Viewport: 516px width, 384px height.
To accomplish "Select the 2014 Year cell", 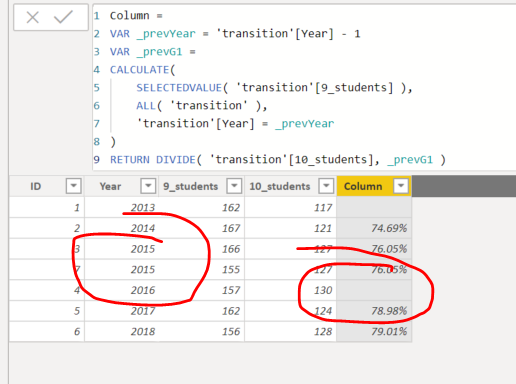I will pos(121,228).
